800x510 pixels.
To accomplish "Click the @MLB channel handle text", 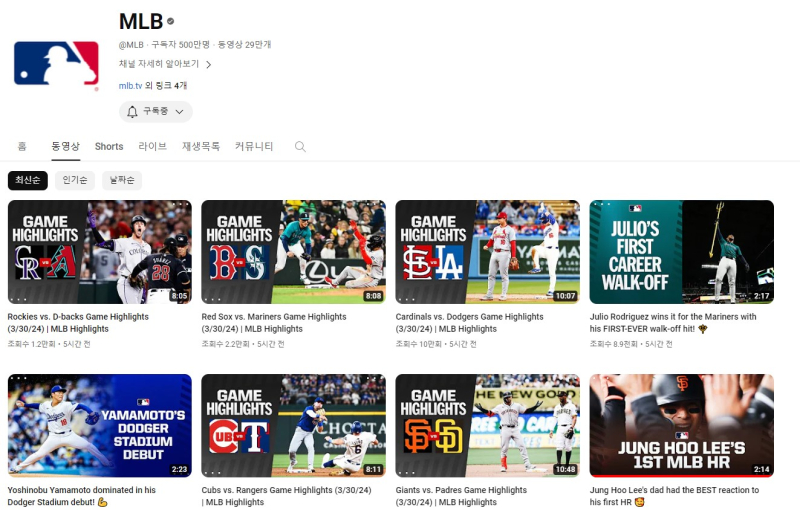I will click(131, 45).
